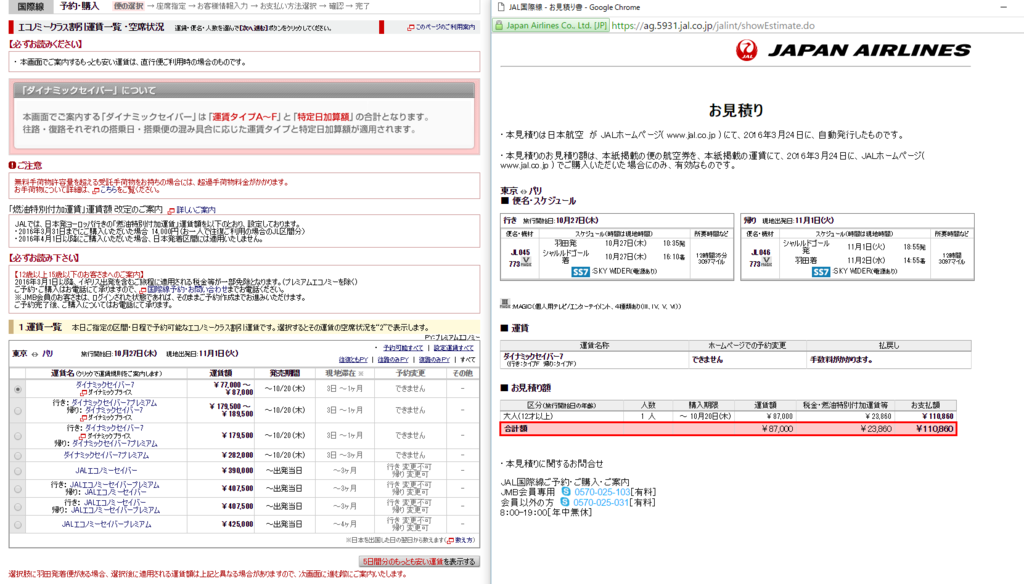Click the SS7 seat badge for flight JL045
Viewport: 1024px width, 584px height.
(581, 272)
